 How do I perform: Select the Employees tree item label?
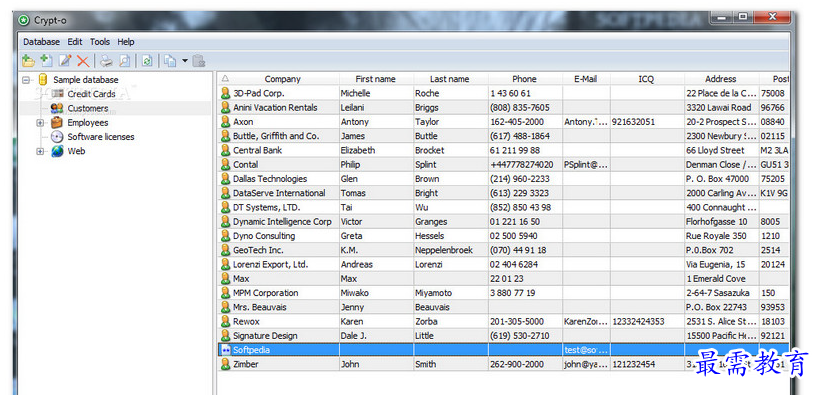tap(88, 122)
